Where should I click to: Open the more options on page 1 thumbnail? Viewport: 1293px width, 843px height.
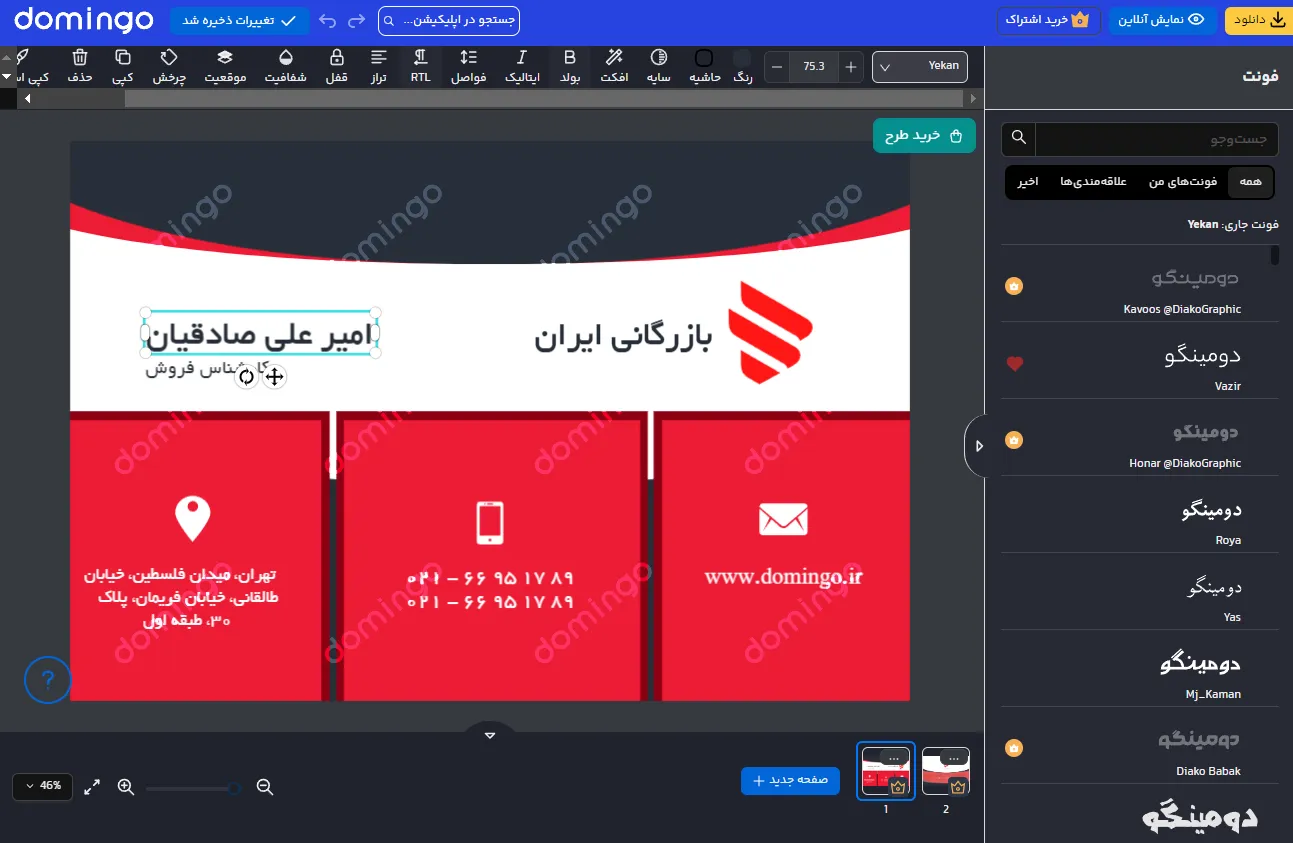click(894, 759)
